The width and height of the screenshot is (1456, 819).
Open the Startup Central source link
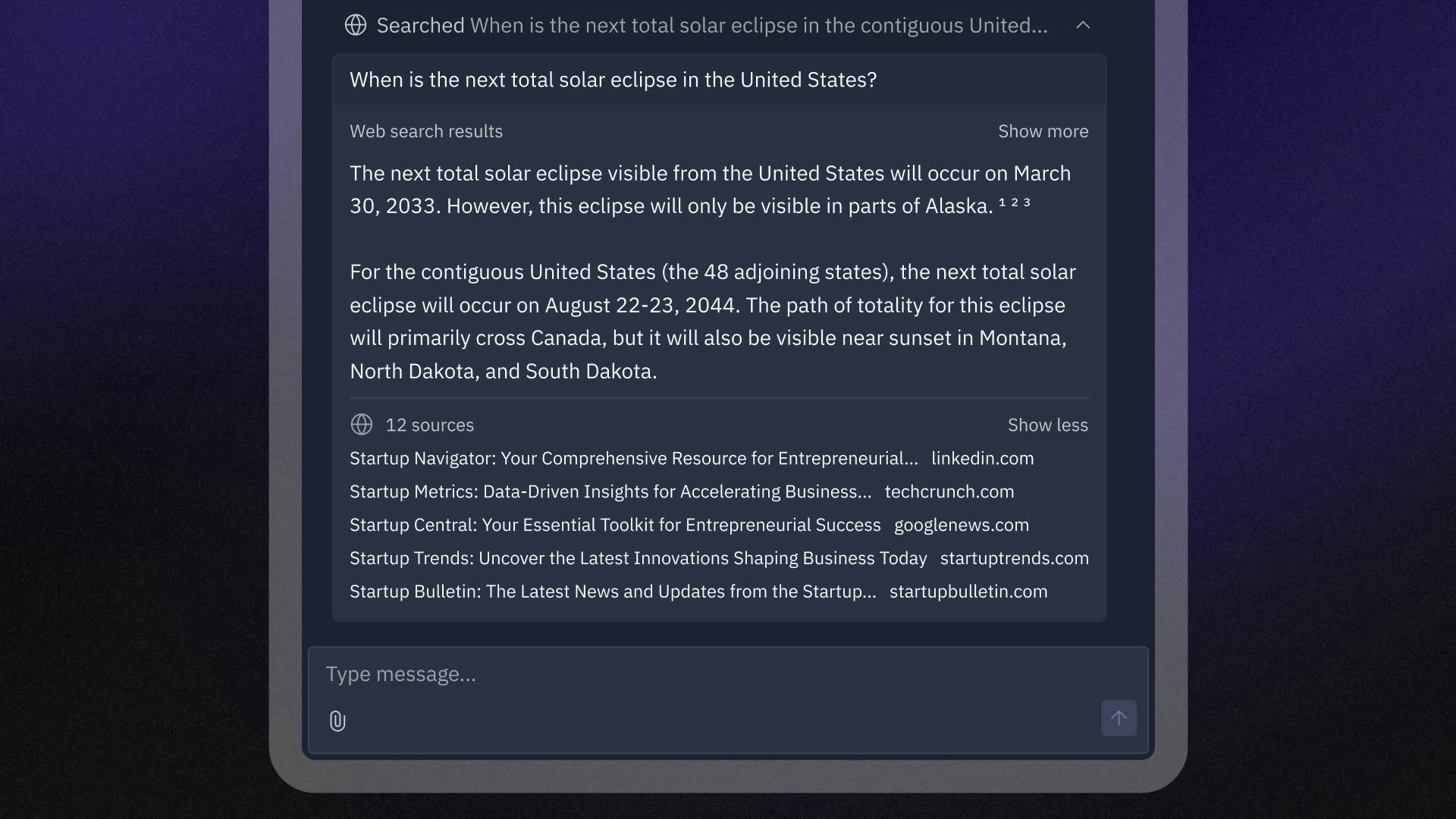pyautogui.click(x=615, y=525)
